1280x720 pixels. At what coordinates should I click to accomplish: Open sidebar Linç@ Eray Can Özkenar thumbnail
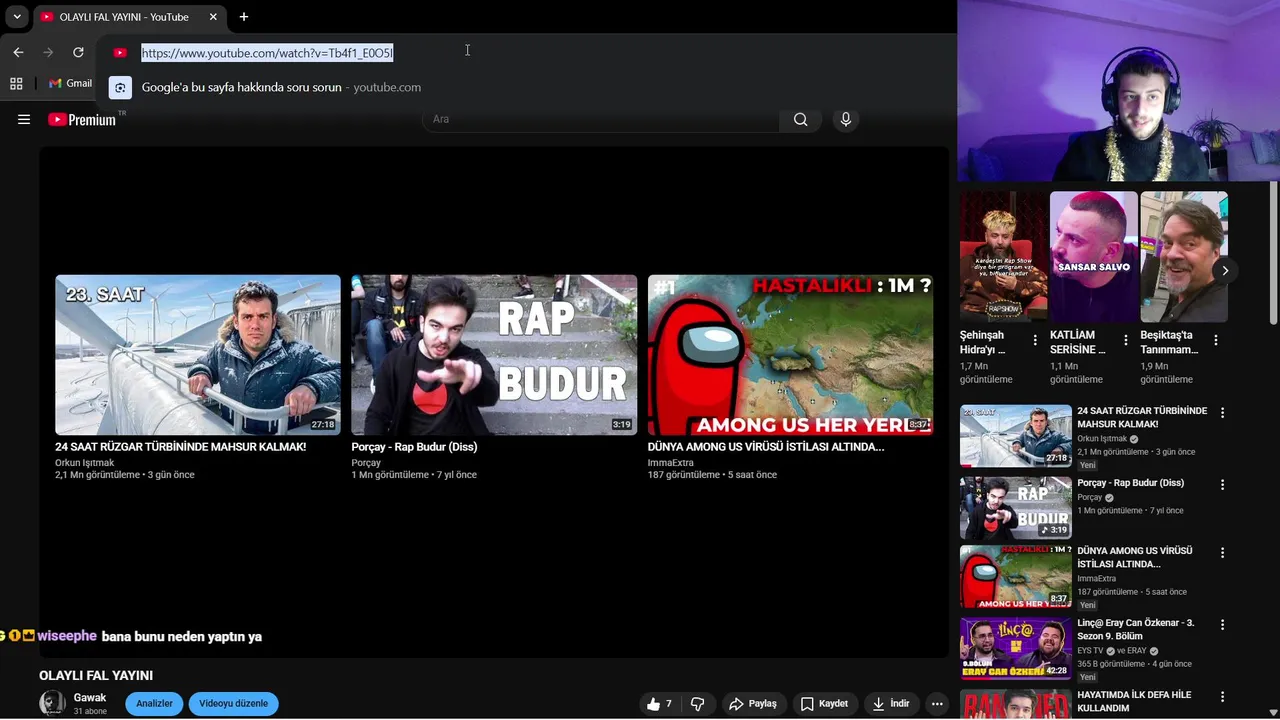click(1016, 649)
